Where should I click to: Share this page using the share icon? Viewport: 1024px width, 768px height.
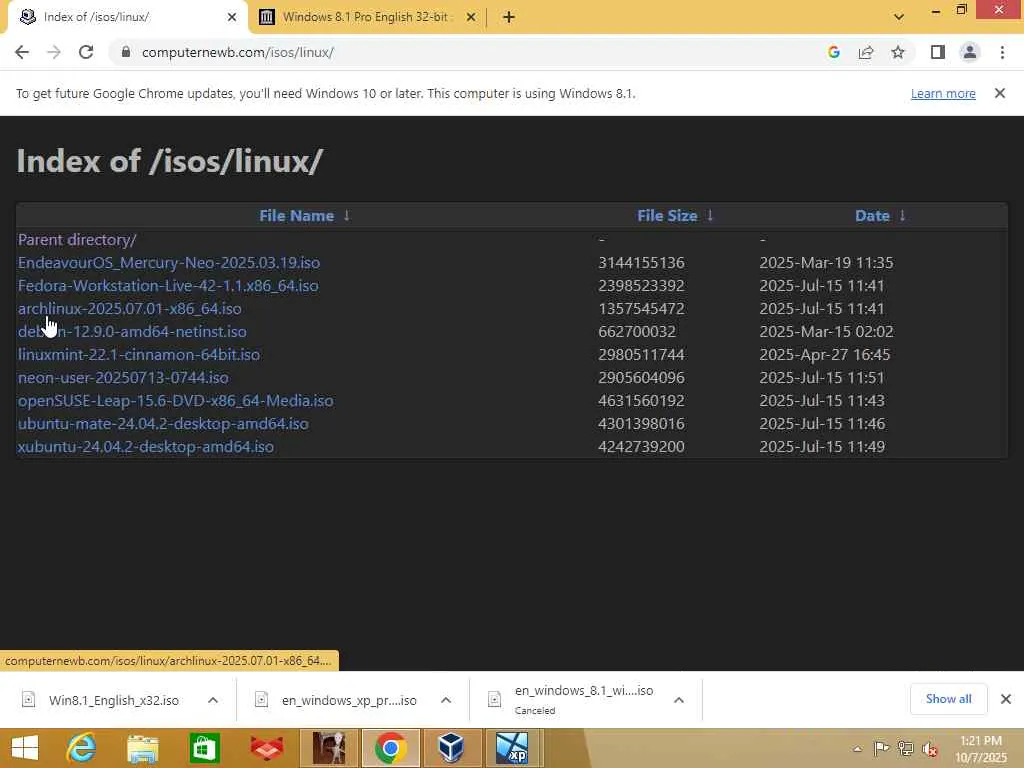click(x=866, y=52)
